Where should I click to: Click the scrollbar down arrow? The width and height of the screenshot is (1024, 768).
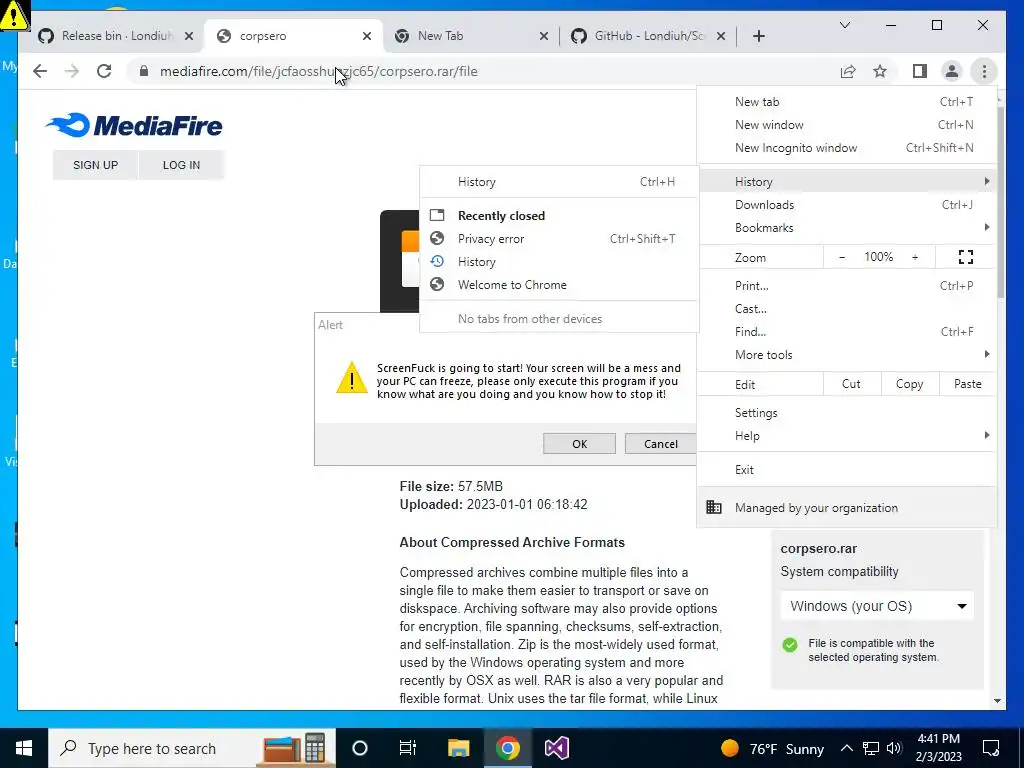pos(997,701)
